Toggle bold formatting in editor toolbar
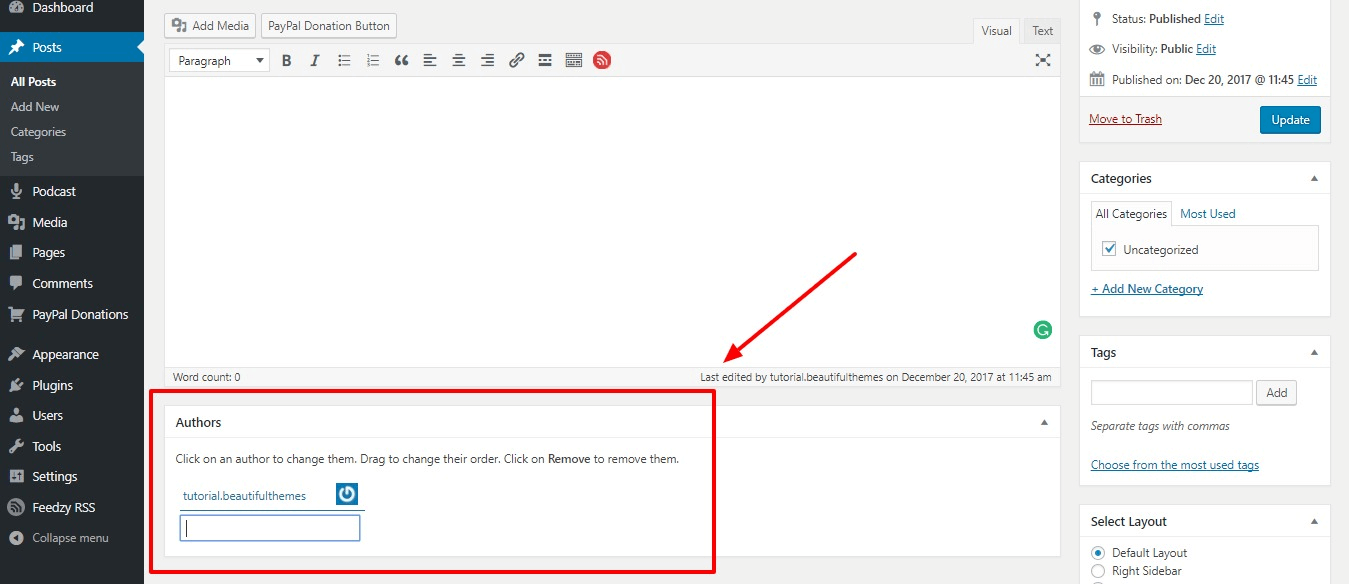 [x=287, y=61]
